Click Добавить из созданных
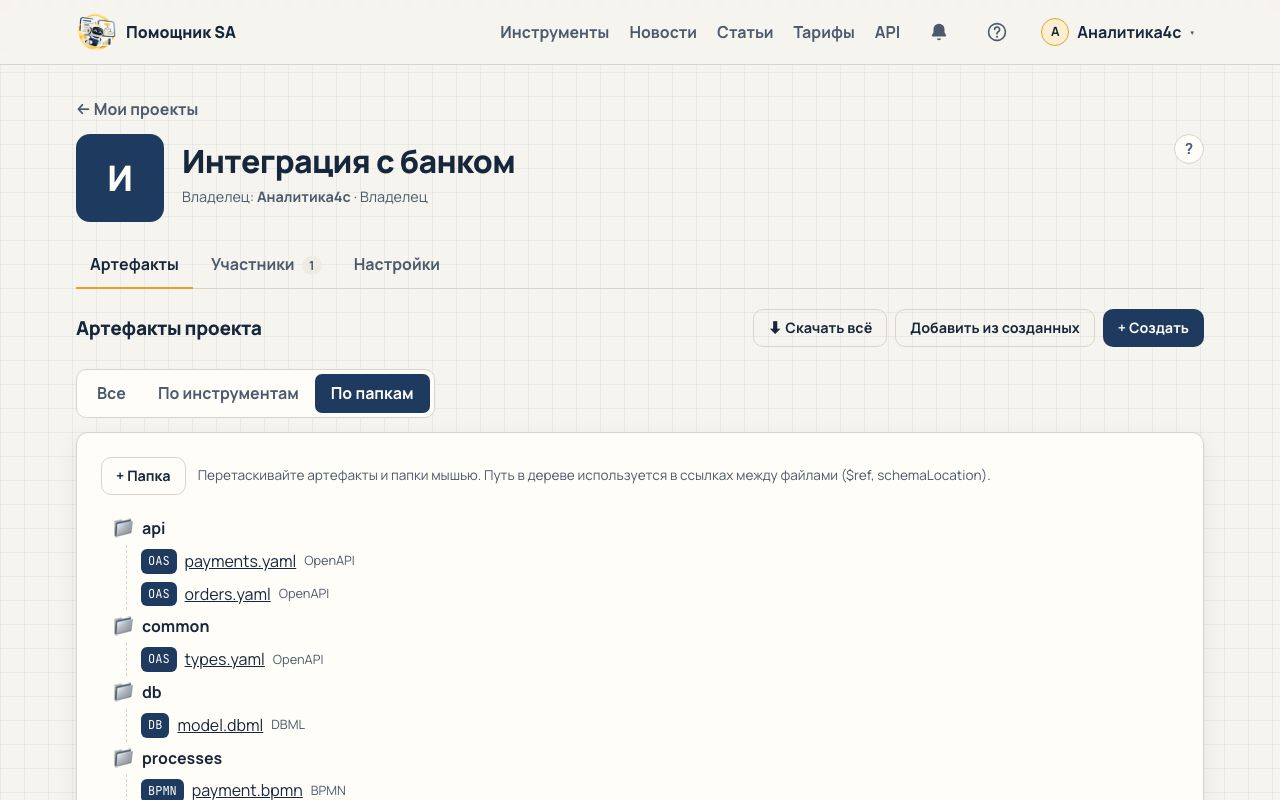 coord(995,328)
